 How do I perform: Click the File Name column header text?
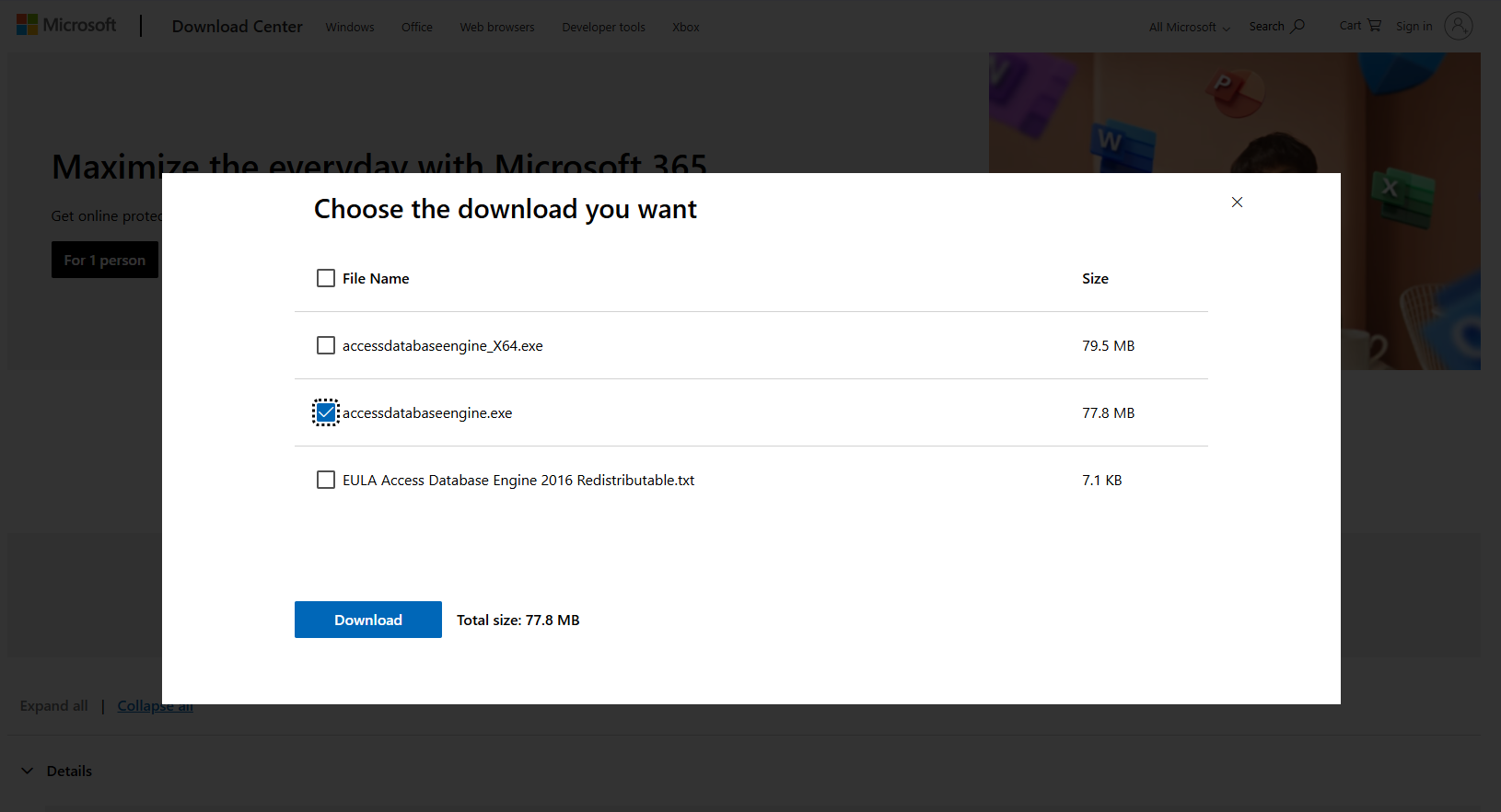(376, 278)
